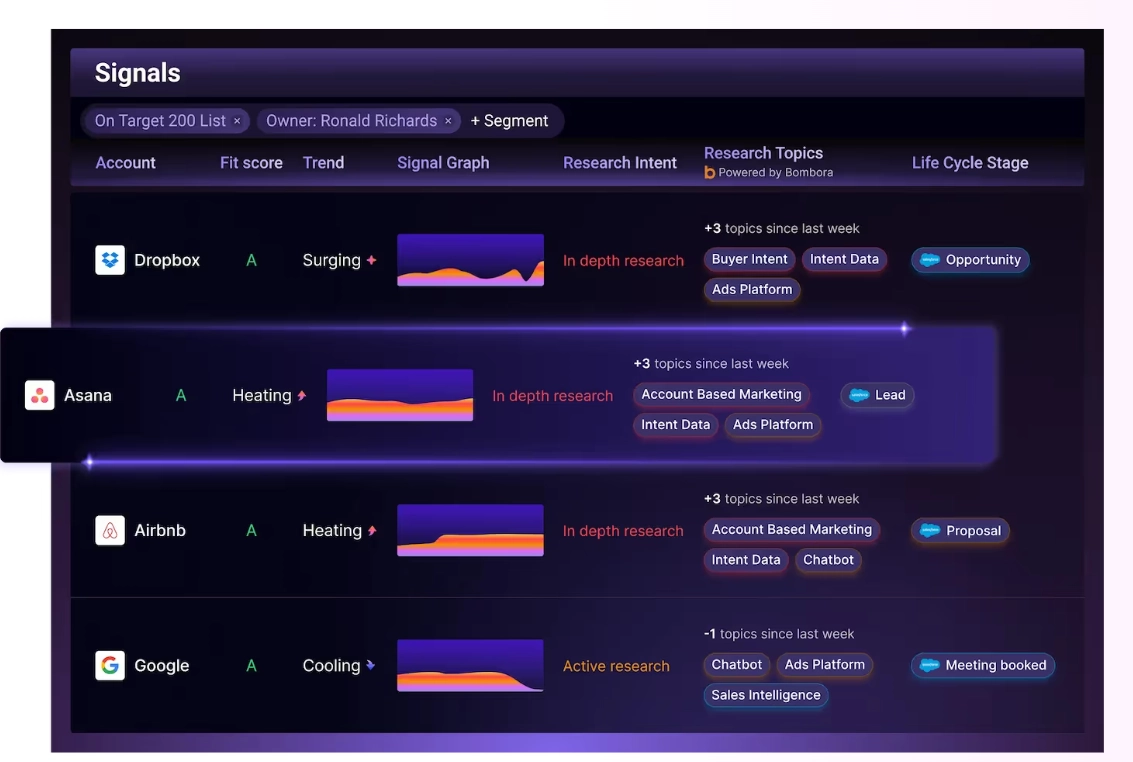Open the Proposal life cycle badge
Viewport: 1133px width, 762px height.
(x=960, y=530)
